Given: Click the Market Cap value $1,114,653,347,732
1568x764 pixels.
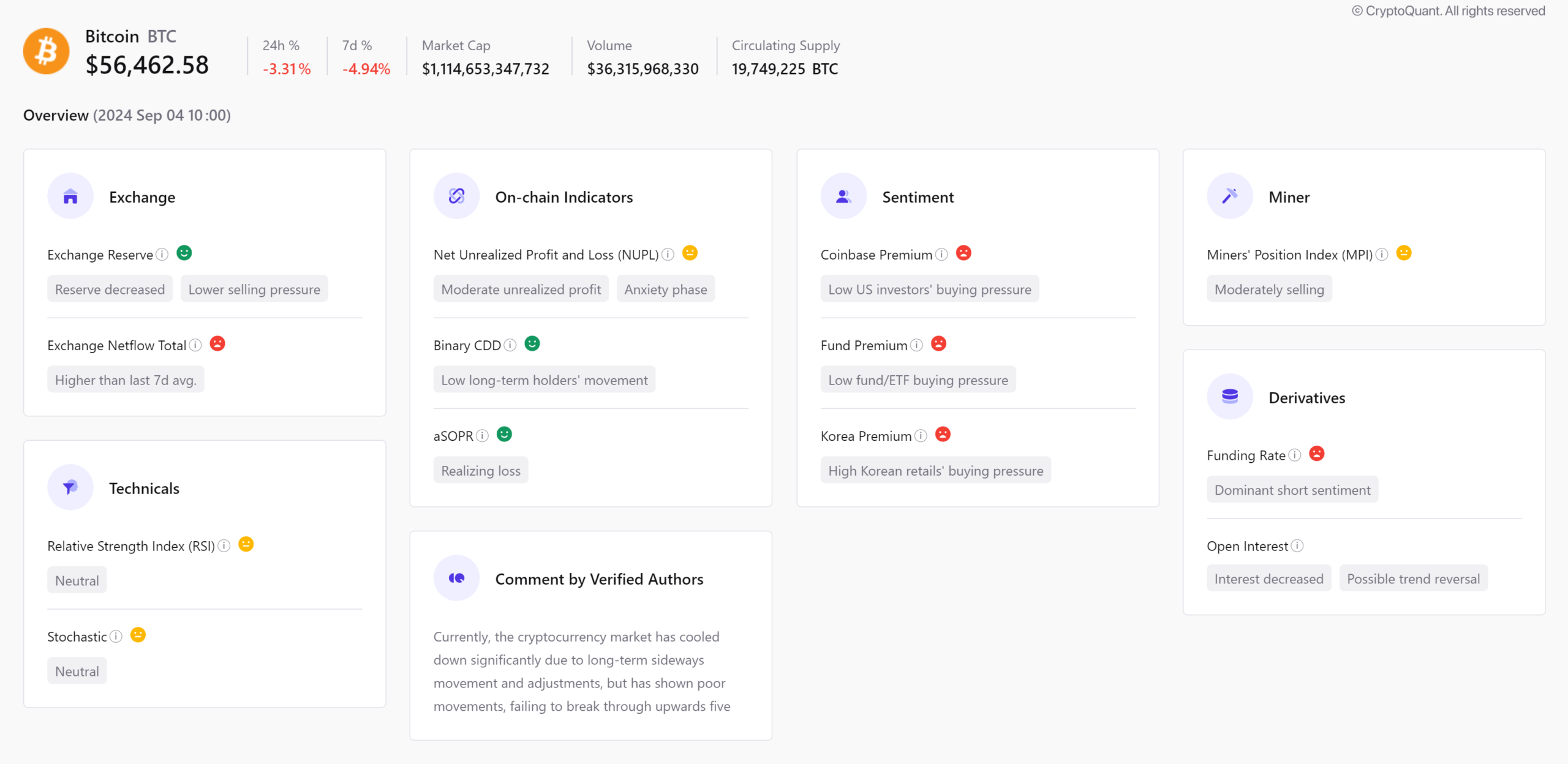Looking at the screenshot, I should point(486,69).
